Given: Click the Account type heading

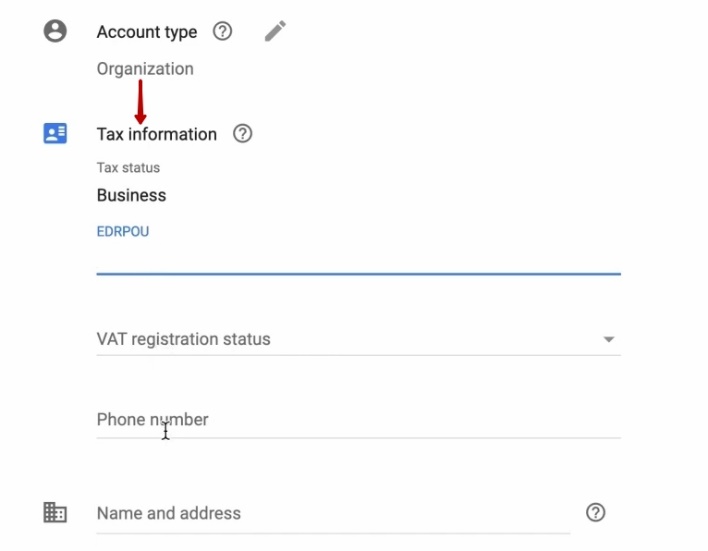Looking at the screenshot, I should [x=147, y=32].
